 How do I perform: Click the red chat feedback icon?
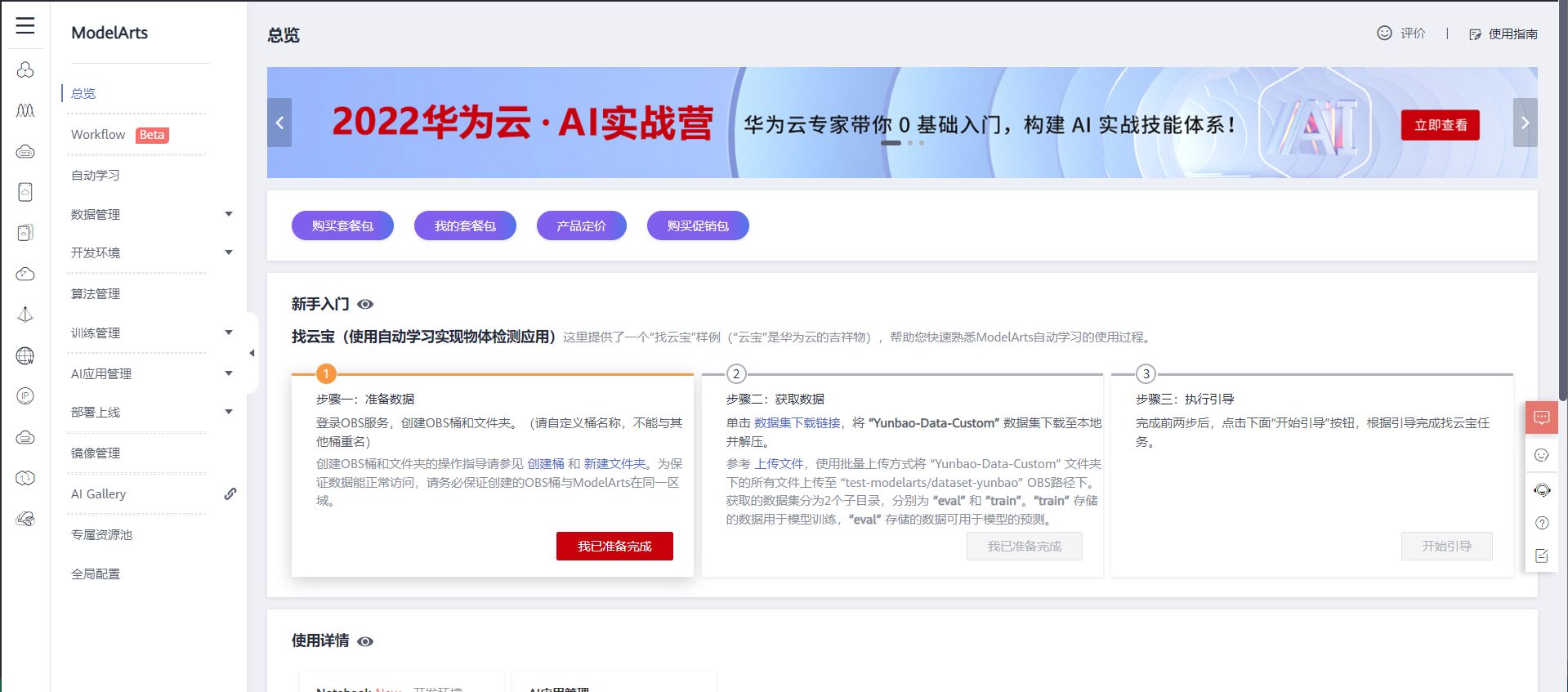(1541, 418)
